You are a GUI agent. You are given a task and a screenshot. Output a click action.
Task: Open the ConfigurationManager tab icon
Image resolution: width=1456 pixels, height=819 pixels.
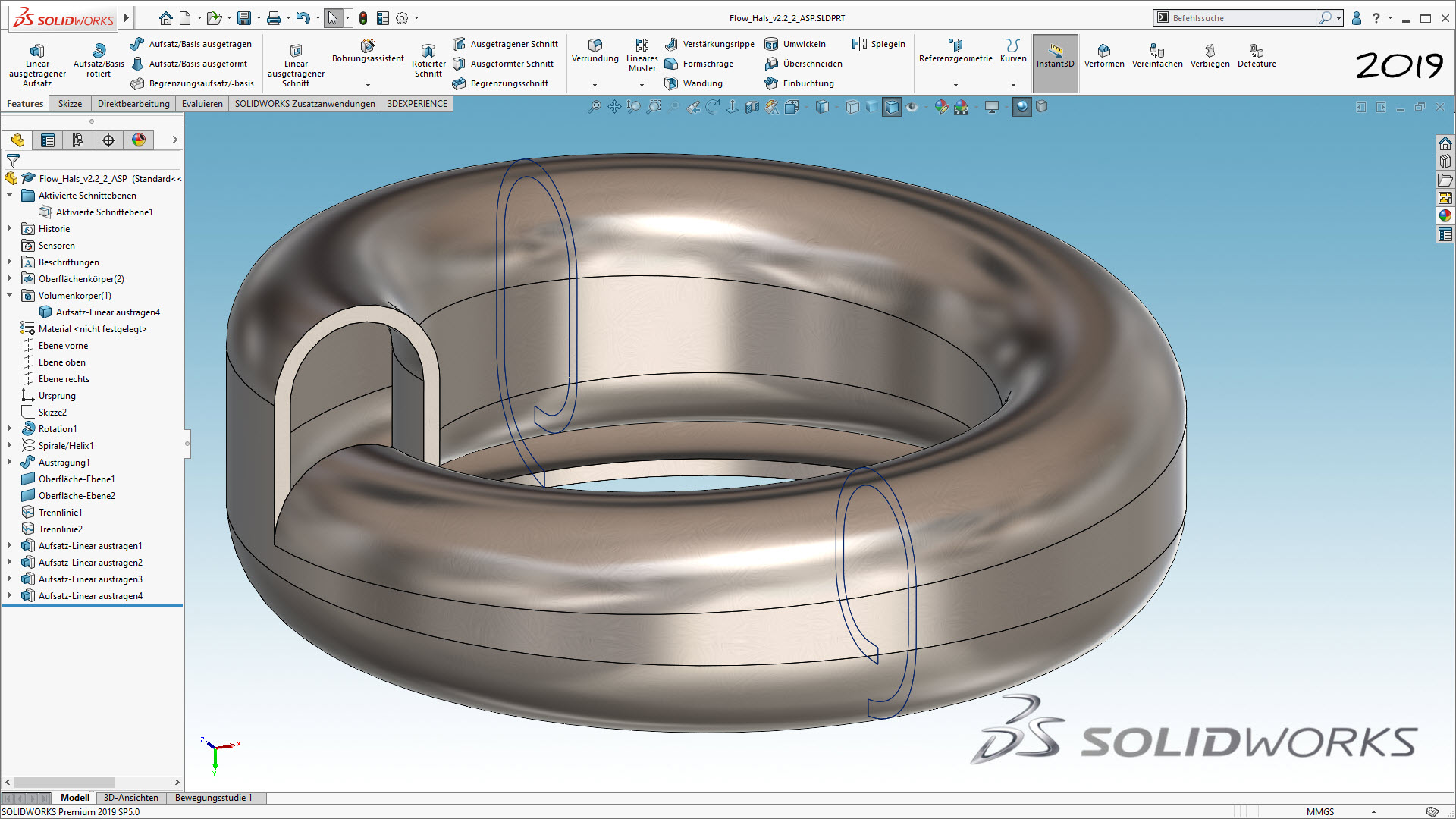click(78, 140)
